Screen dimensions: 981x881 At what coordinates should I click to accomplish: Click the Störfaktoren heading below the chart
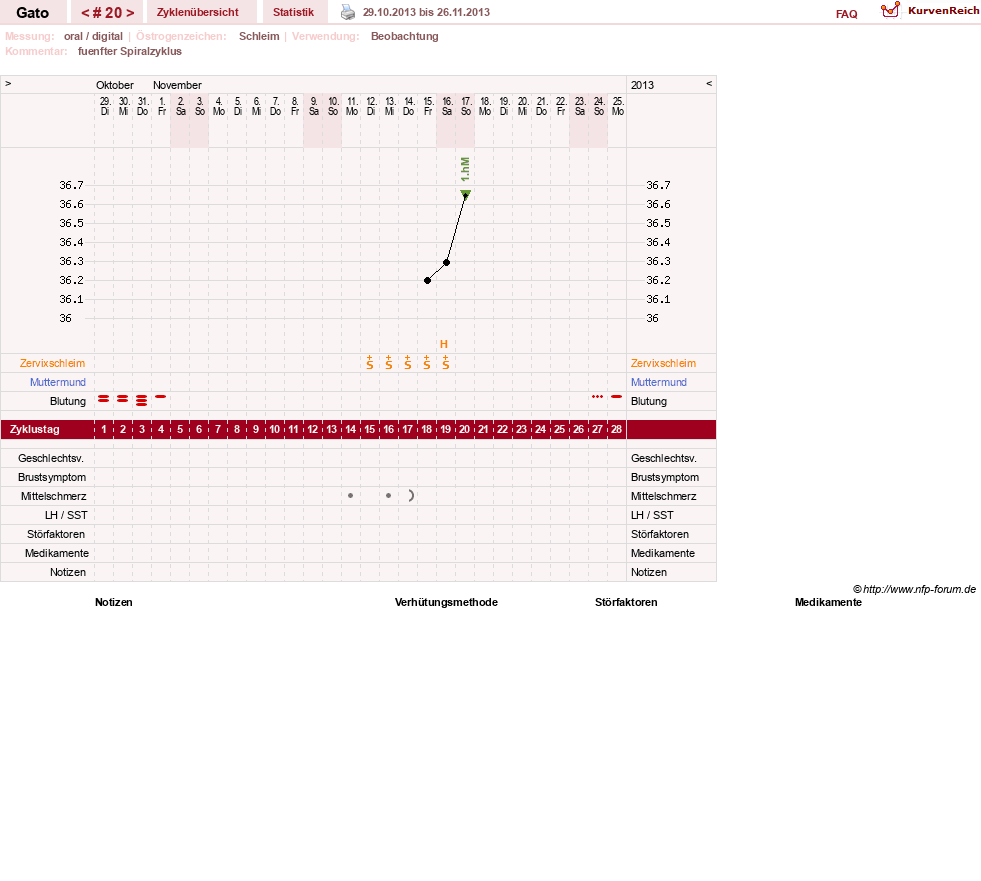[x=626, y=603]
